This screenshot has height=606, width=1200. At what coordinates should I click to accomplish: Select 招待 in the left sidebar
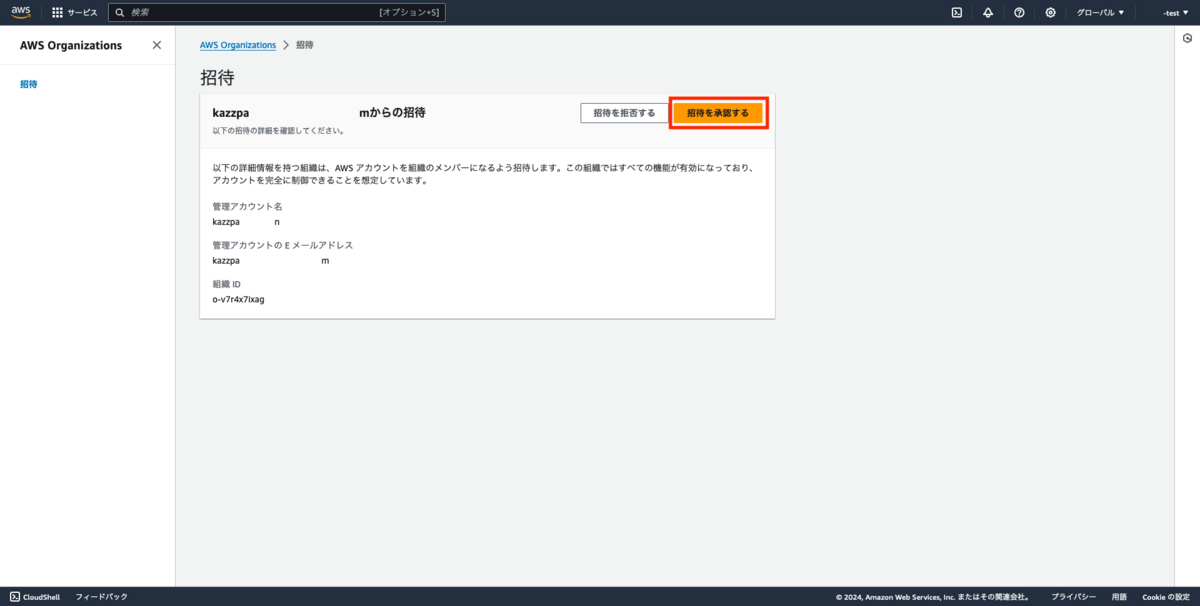point(29,84)
